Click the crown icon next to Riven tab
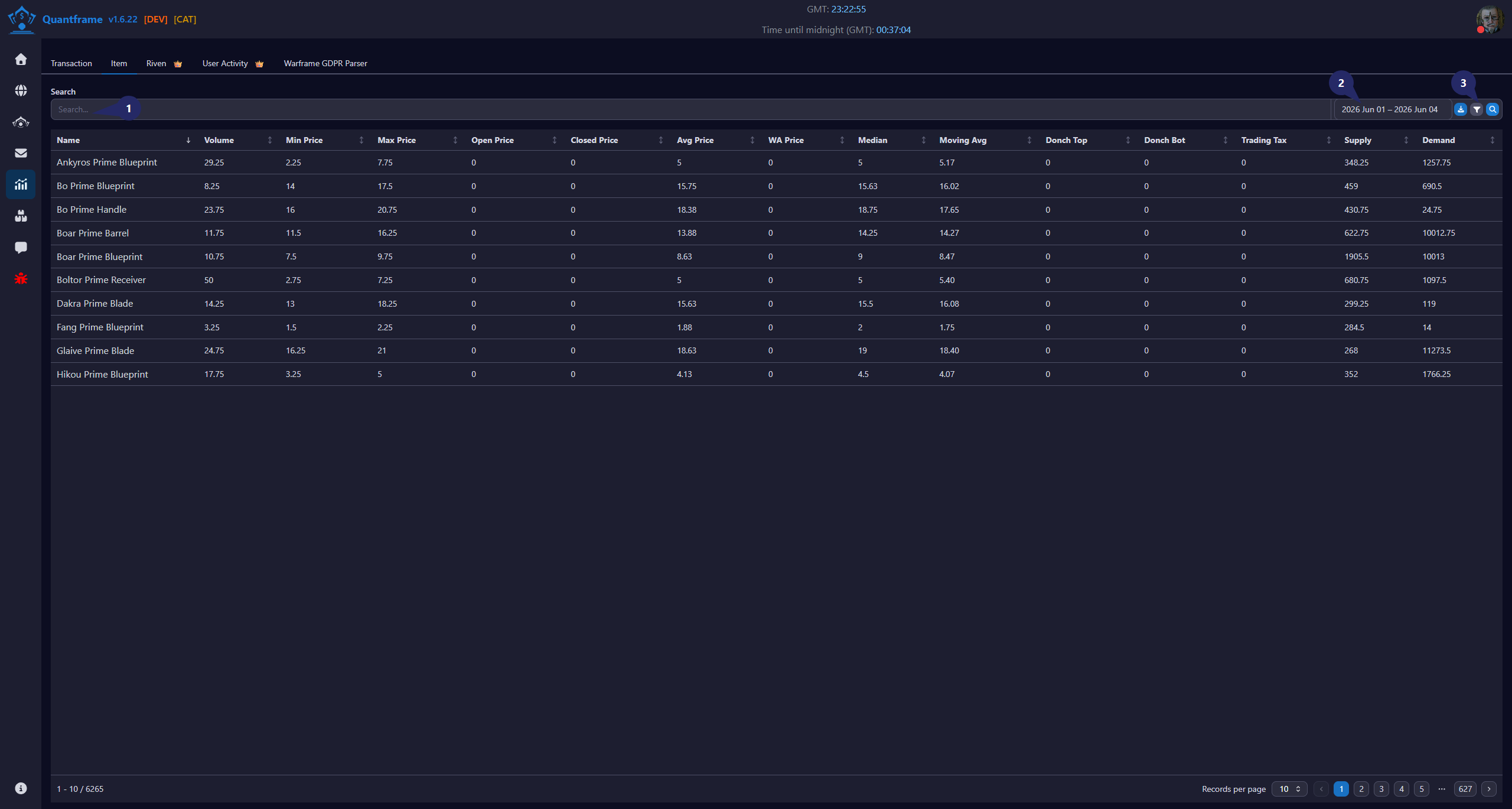This screenshot has height=809, width=1512. [178, 64]
